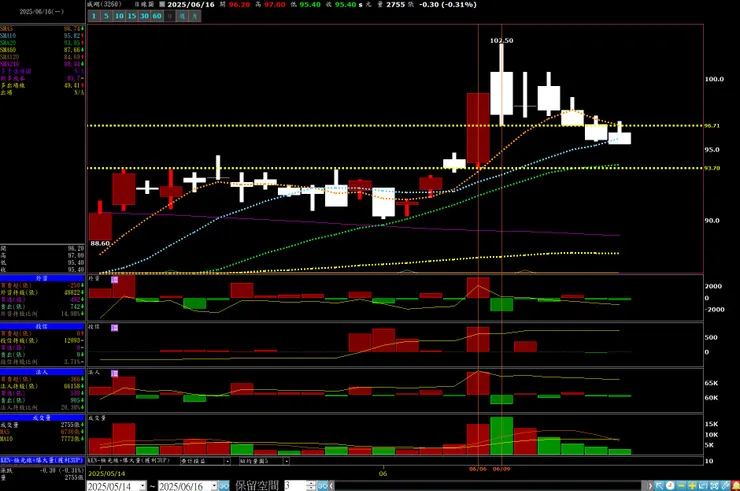Adjust the reserved space spinner arrows
Screen dimensions: 740x491
click(x=311, y=485)
